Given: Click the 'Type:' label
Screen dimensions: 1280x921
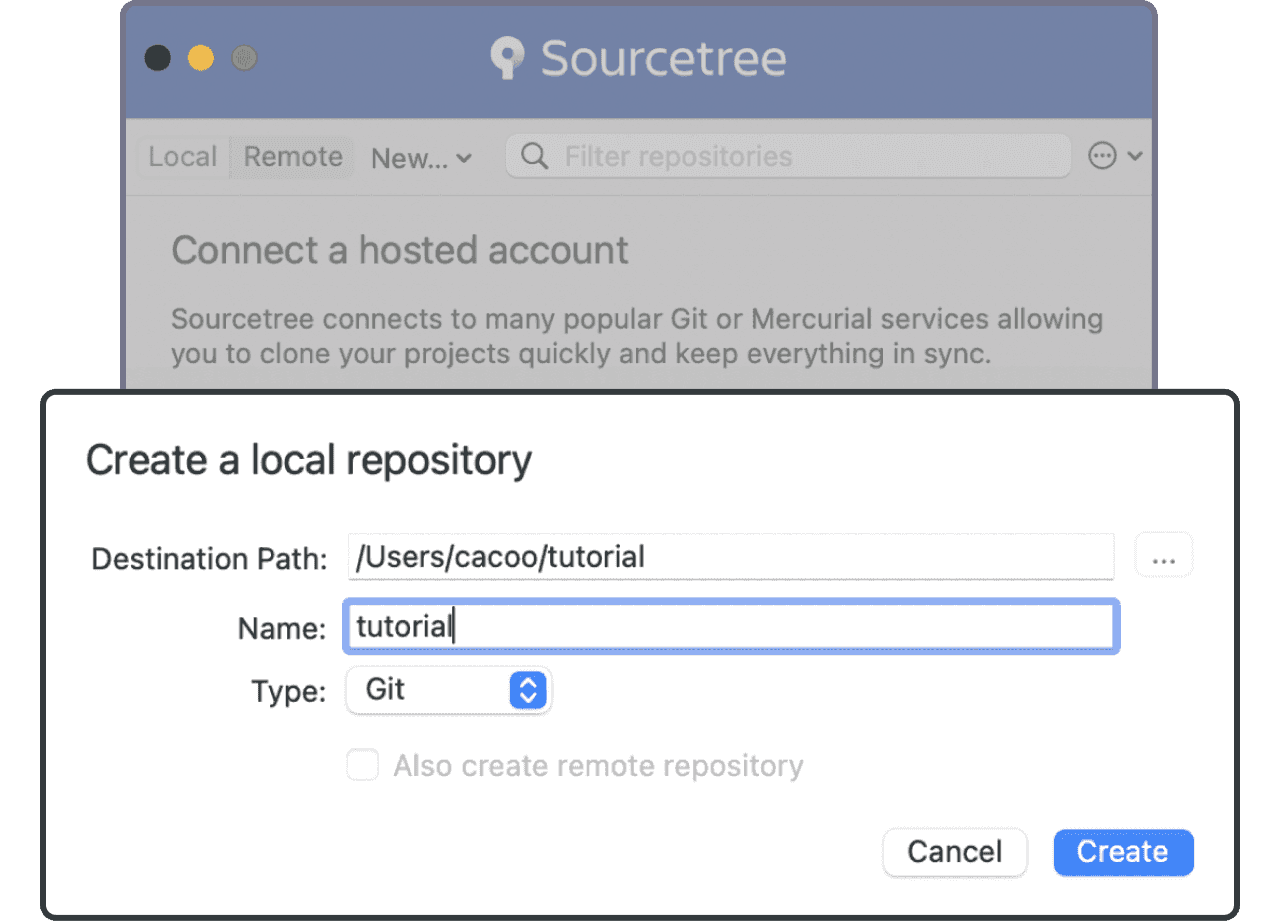Looking at the screenshot, I should point(289,691).
